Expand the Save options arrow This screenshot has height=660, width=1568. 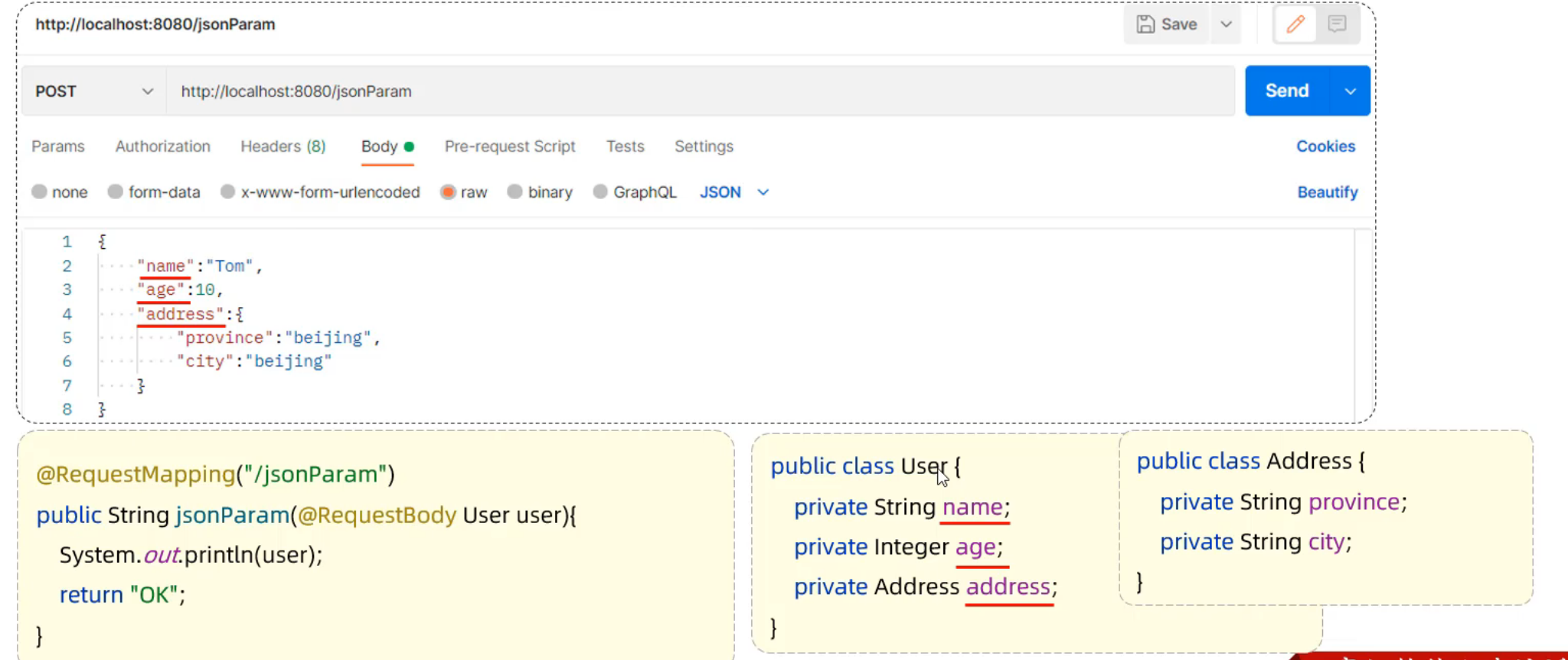click(x=1226, y=25)
